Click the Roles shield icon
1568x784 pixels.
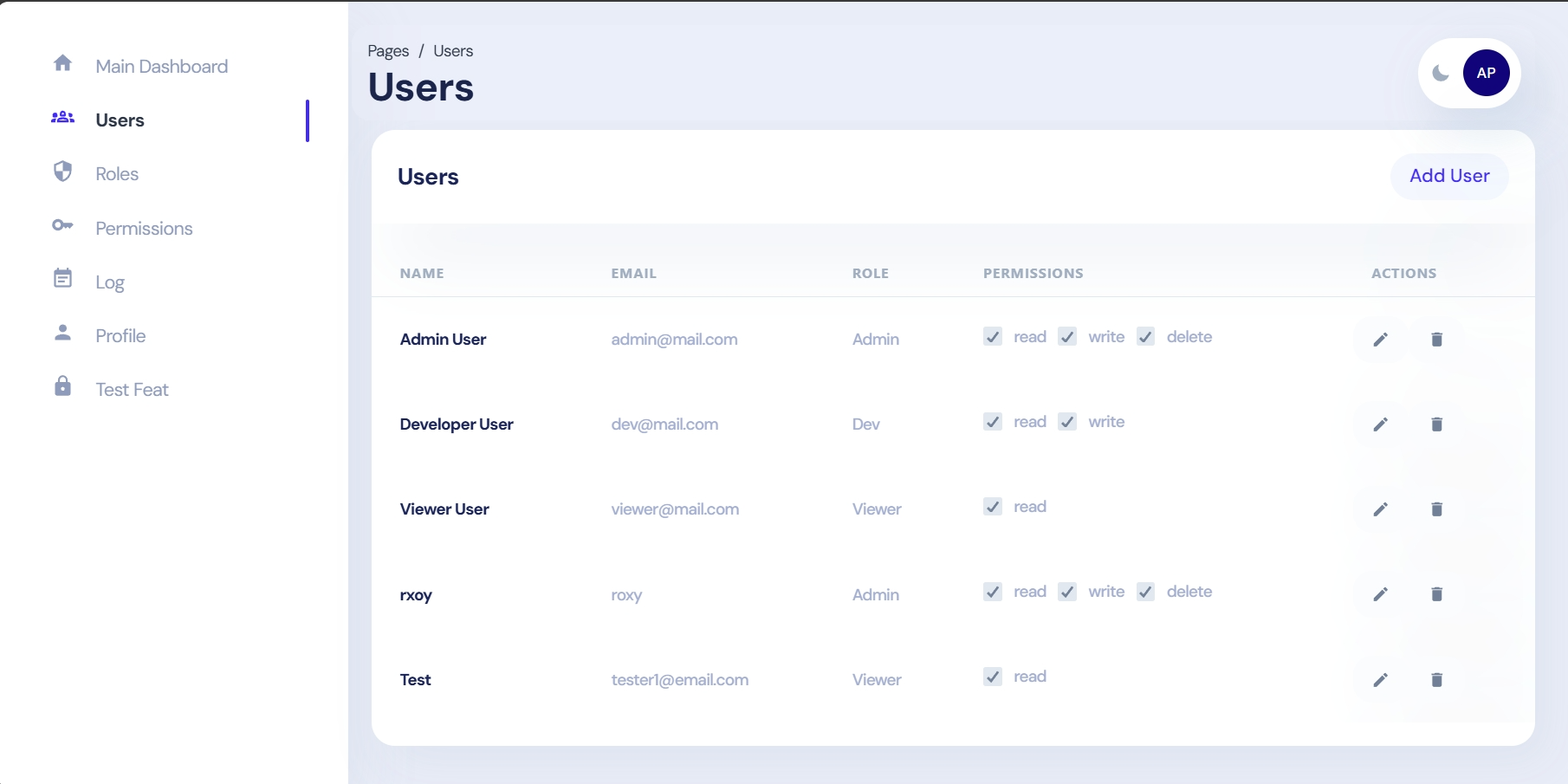click(x=62, y=172)
